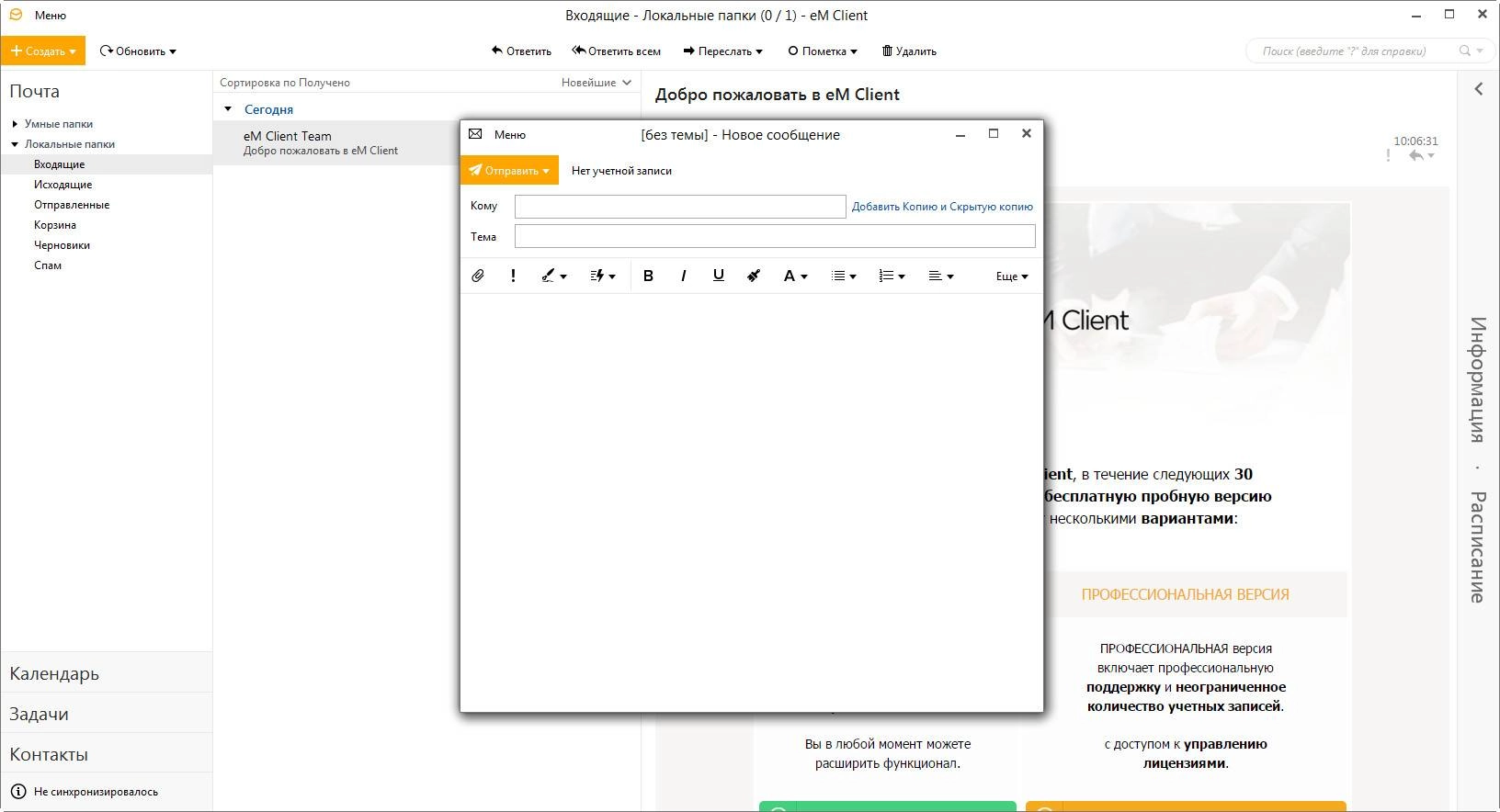Click into the Тема subject field

(775, 236)
